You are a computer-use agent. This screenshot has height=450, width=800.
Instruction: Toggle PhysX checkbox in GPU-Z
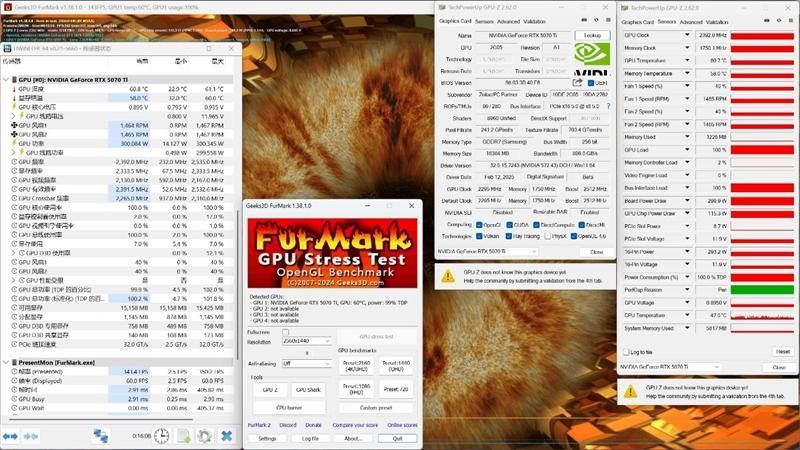(x=547, y=236)
